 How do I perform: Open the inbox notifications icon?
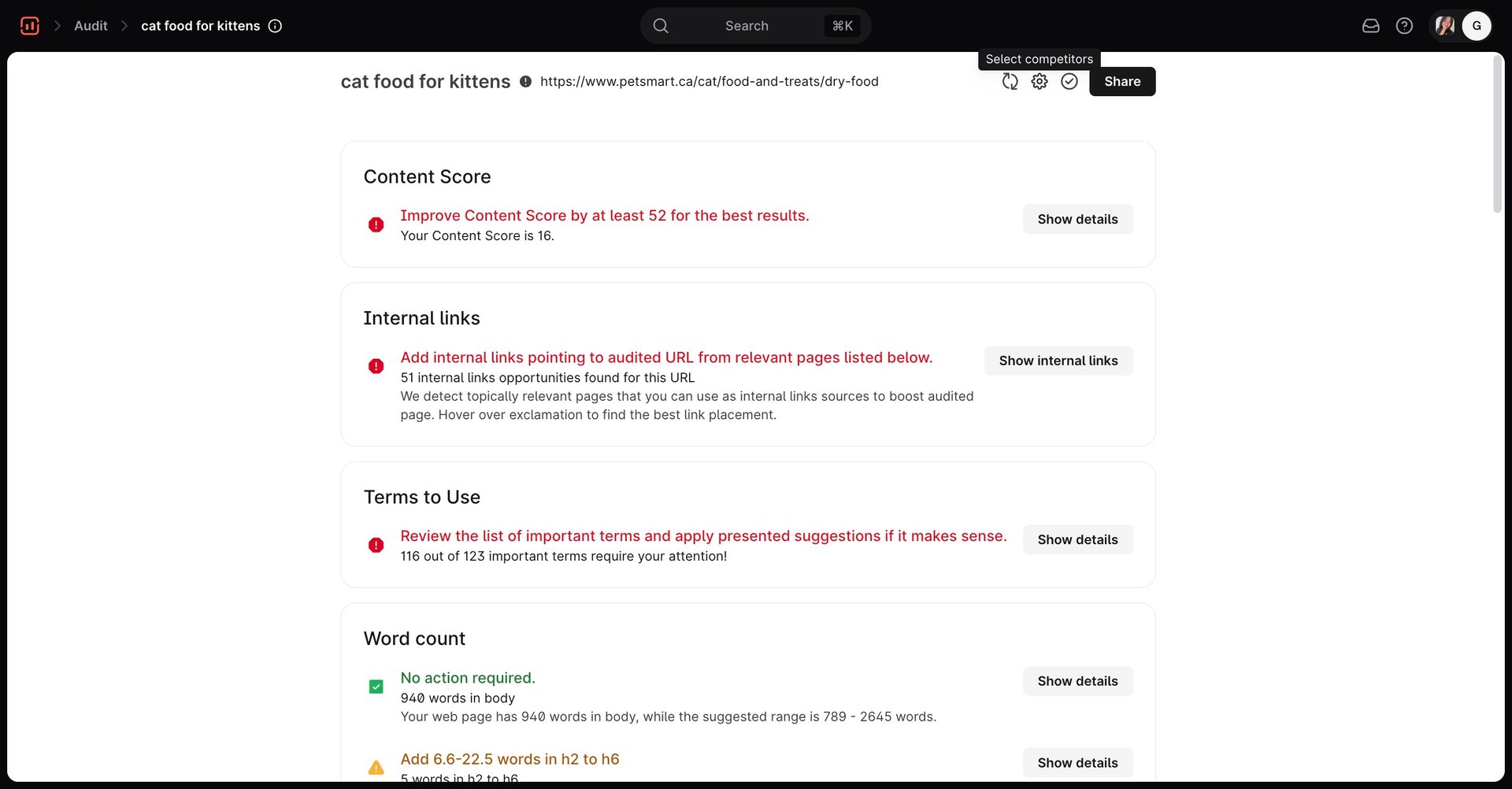(x=1370, y=26)
